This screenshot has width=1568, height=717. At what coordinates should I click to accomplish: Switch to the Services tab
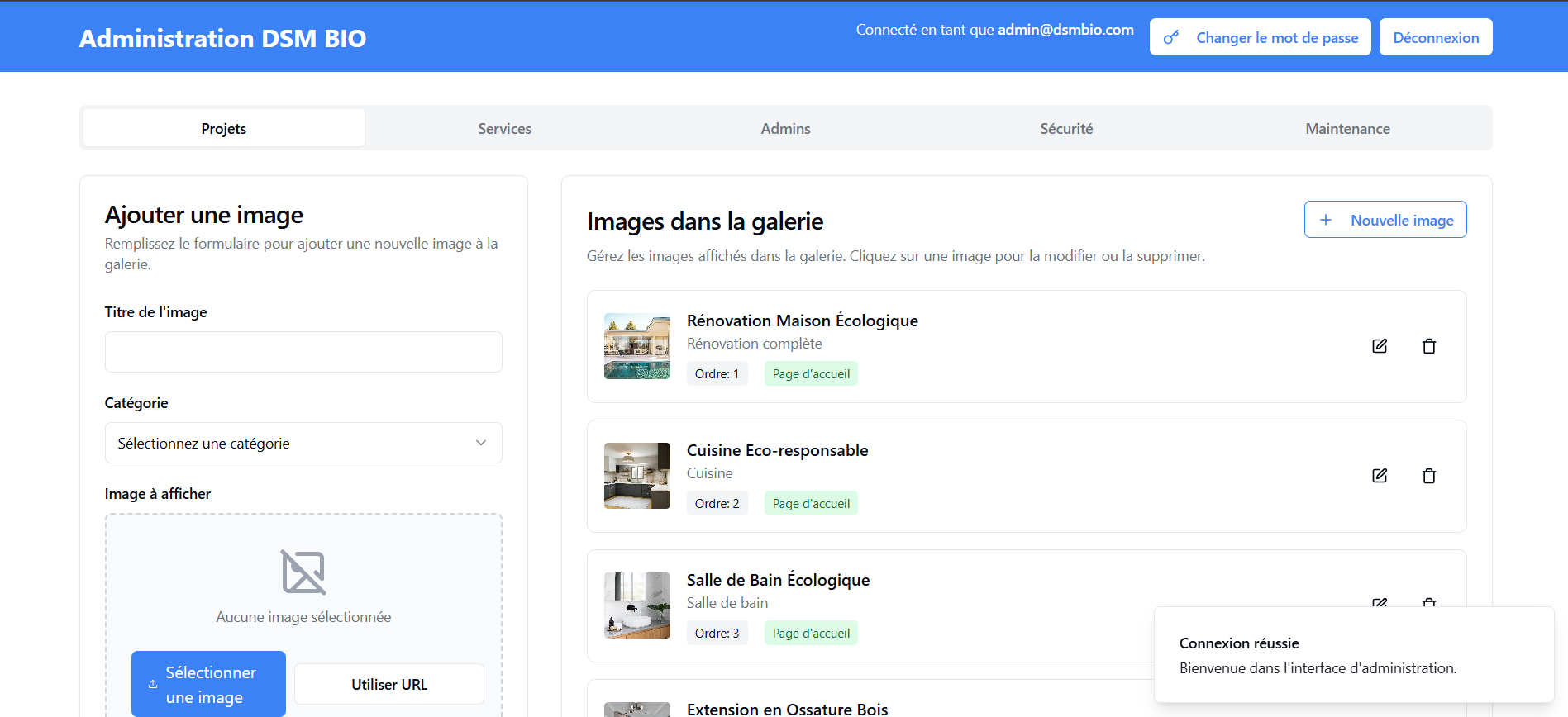(504, 129)
